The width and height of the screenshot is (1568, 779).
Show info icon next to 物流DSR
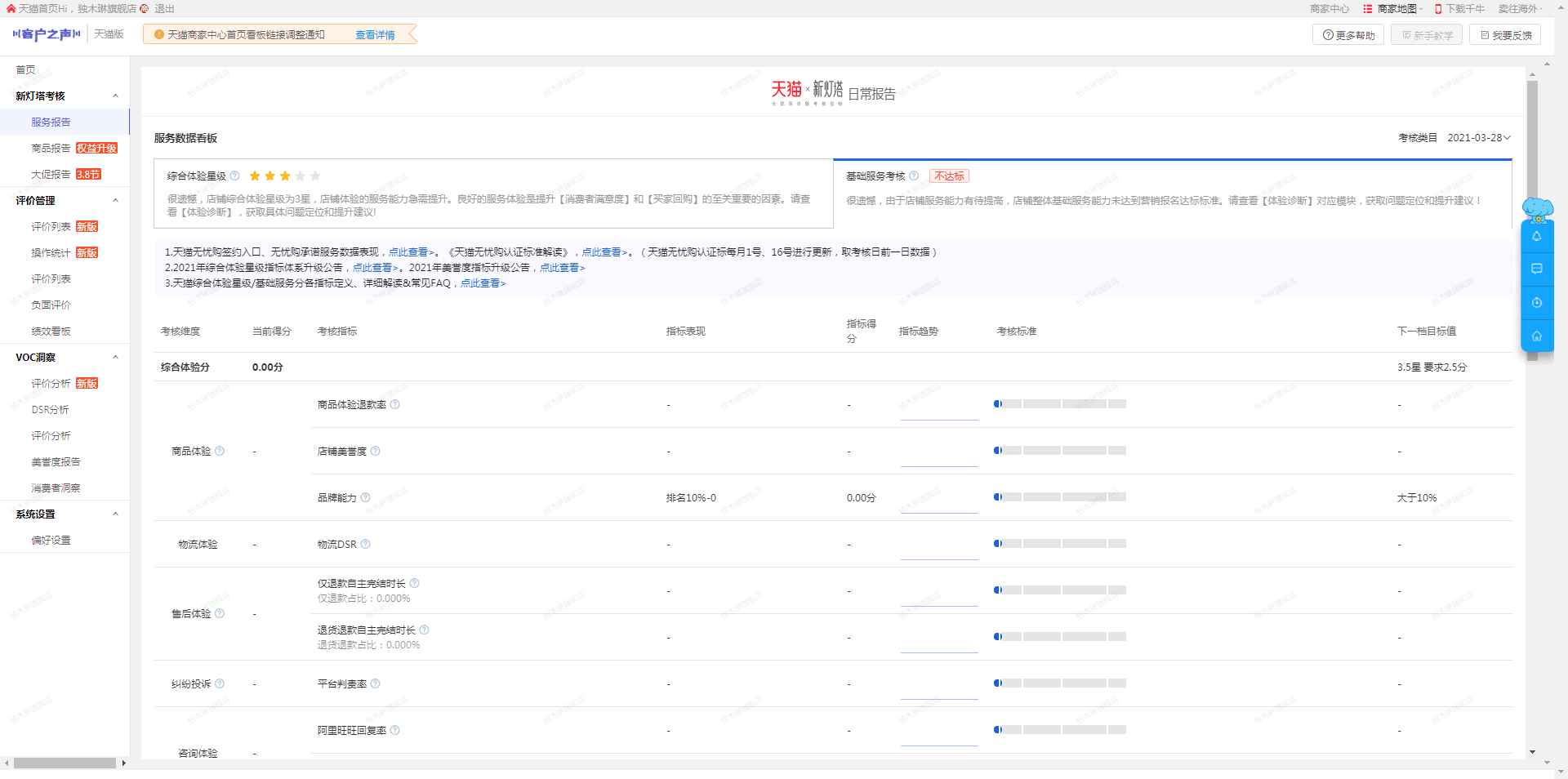click(366, 544)
